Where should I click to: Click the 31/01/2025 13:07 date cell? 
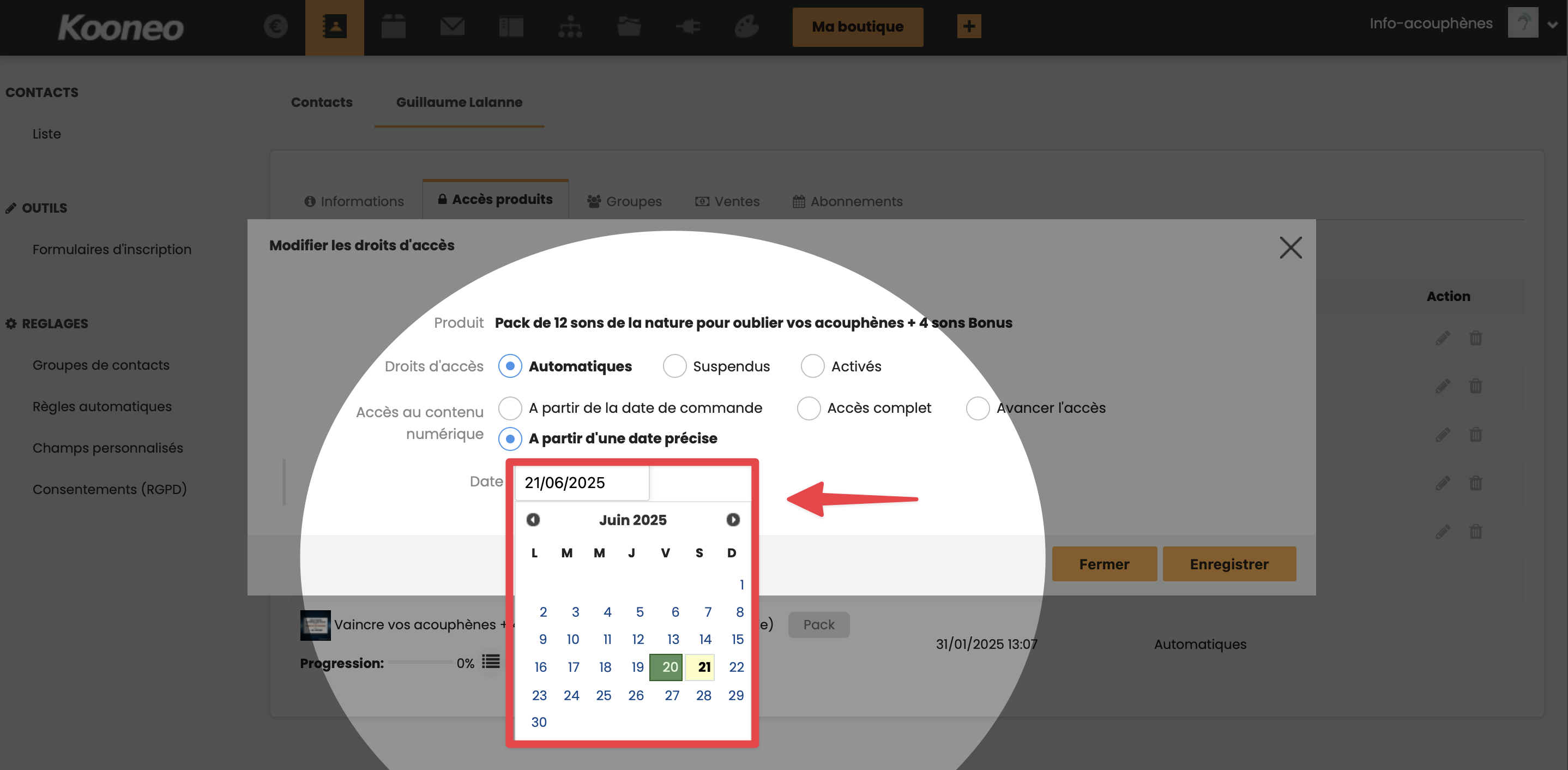click(x=987, y=644)
